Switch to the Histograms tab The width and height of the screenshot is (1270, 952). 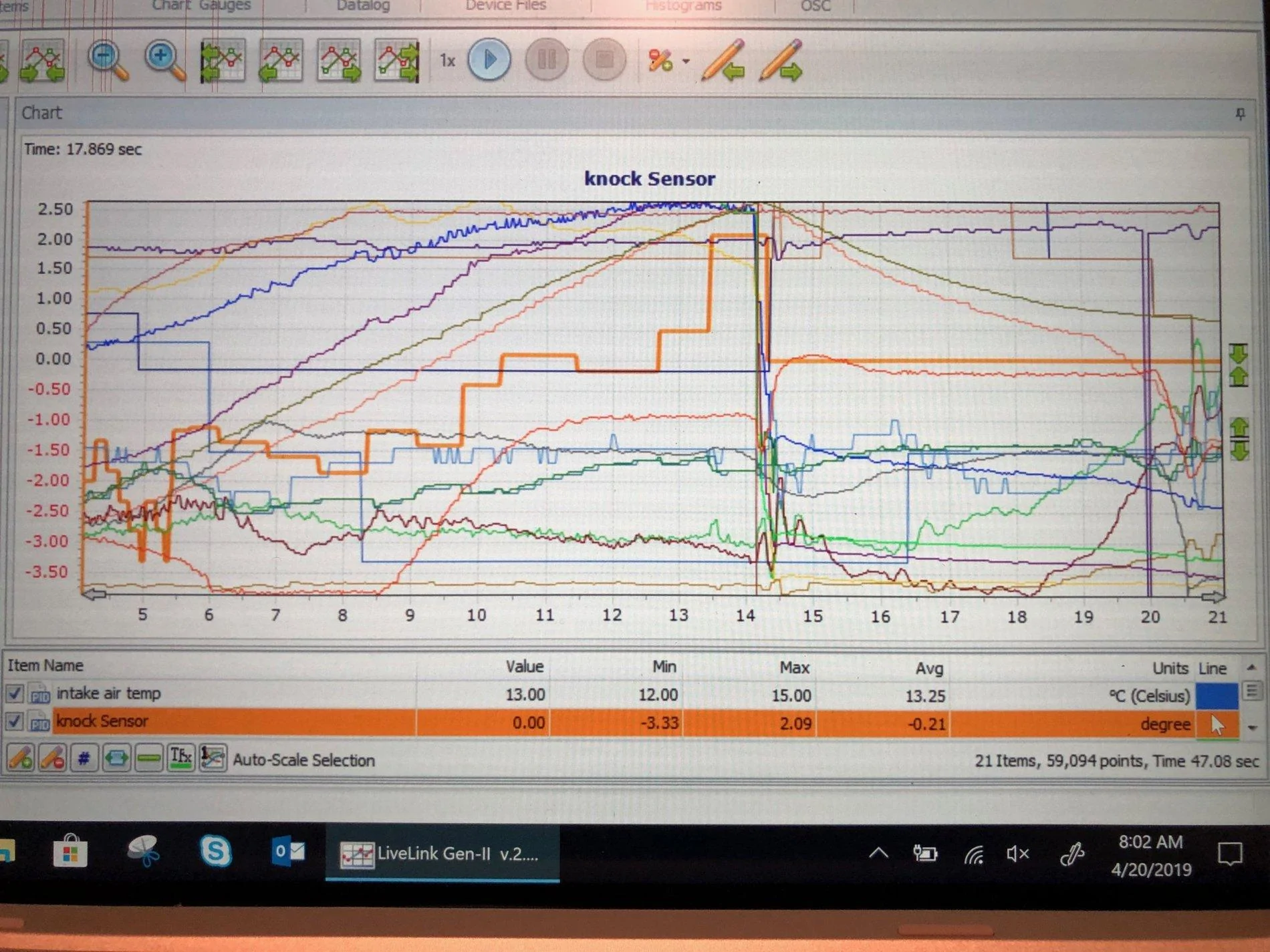[x=683, y=6]
